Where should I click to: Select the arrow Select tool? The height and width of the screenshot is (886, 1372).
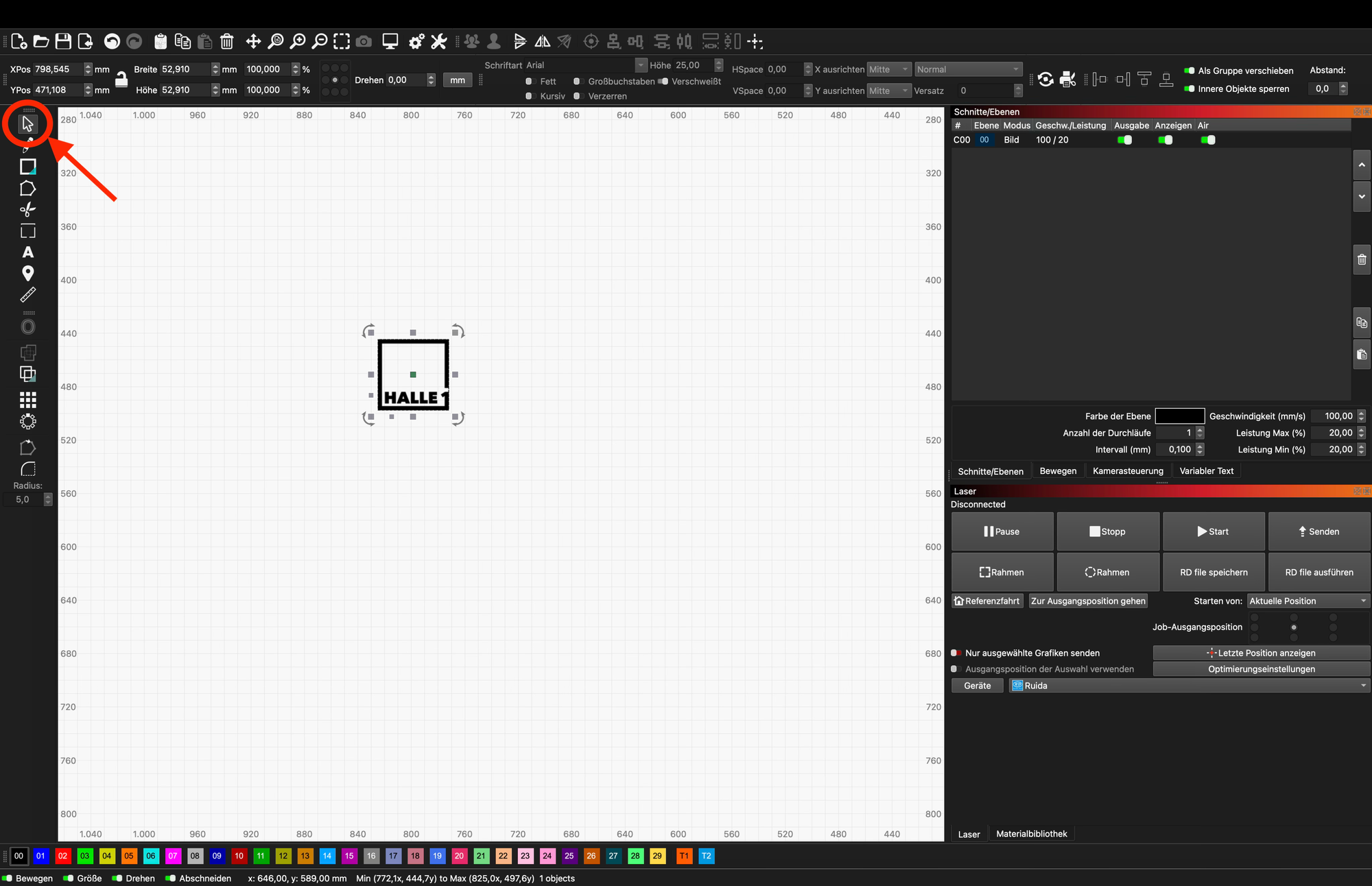(x=27, y=124)
